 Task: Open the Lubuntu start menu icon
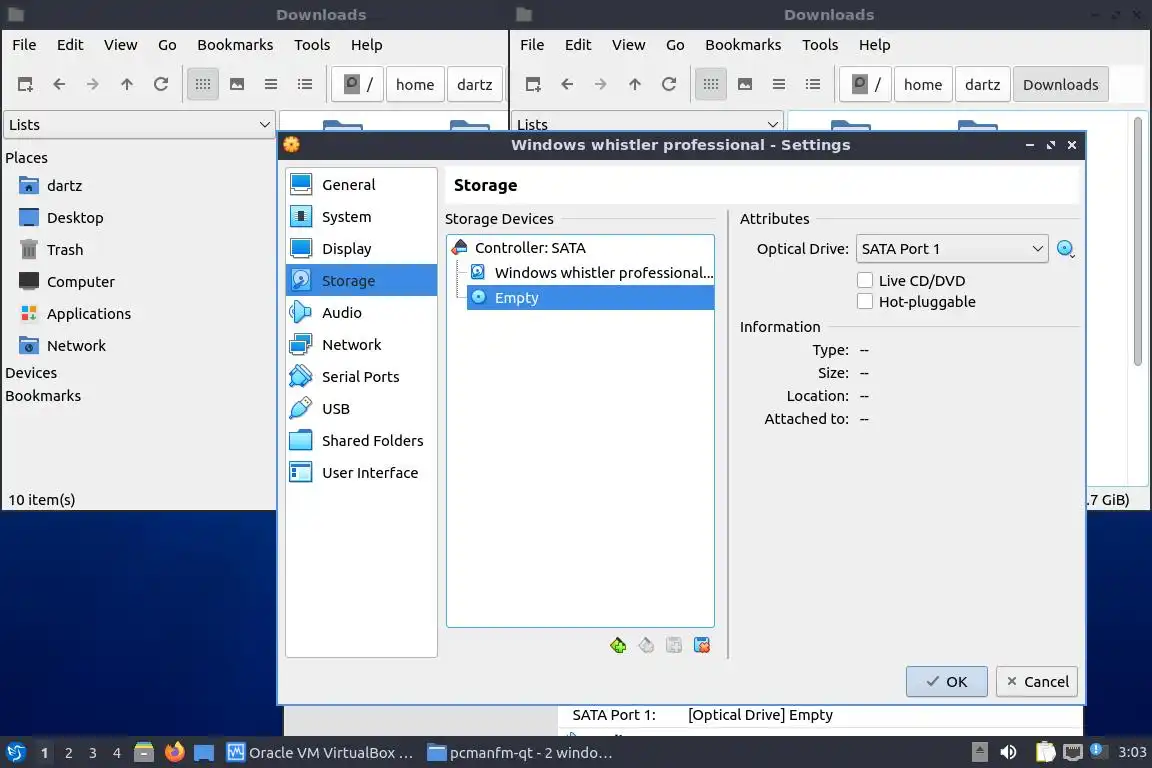coord(16,753)
